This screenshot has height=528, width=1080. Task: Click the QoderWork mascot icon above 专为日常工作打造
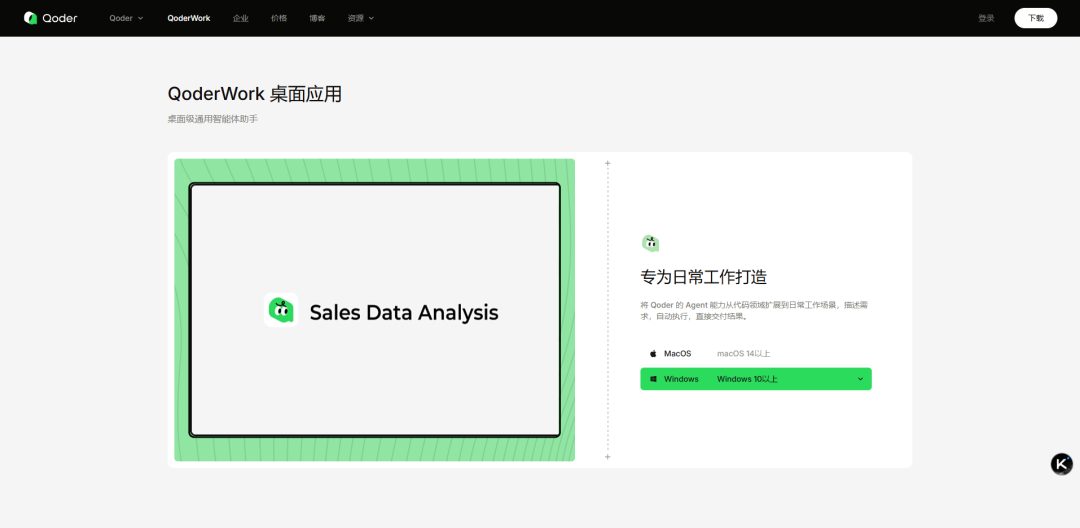650,242
